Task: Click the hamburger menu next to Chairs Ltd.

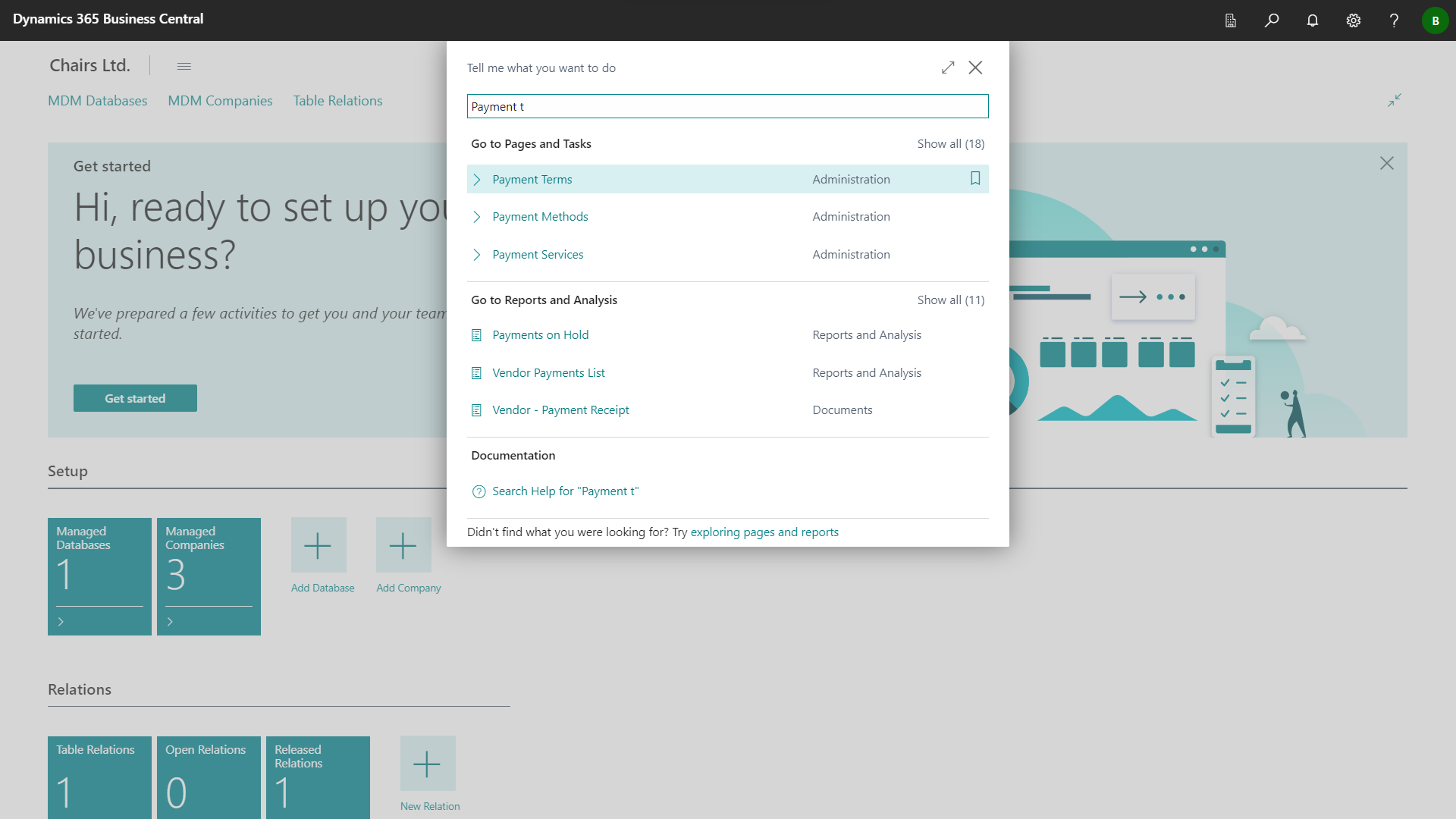Action: [x=184, y=66]
